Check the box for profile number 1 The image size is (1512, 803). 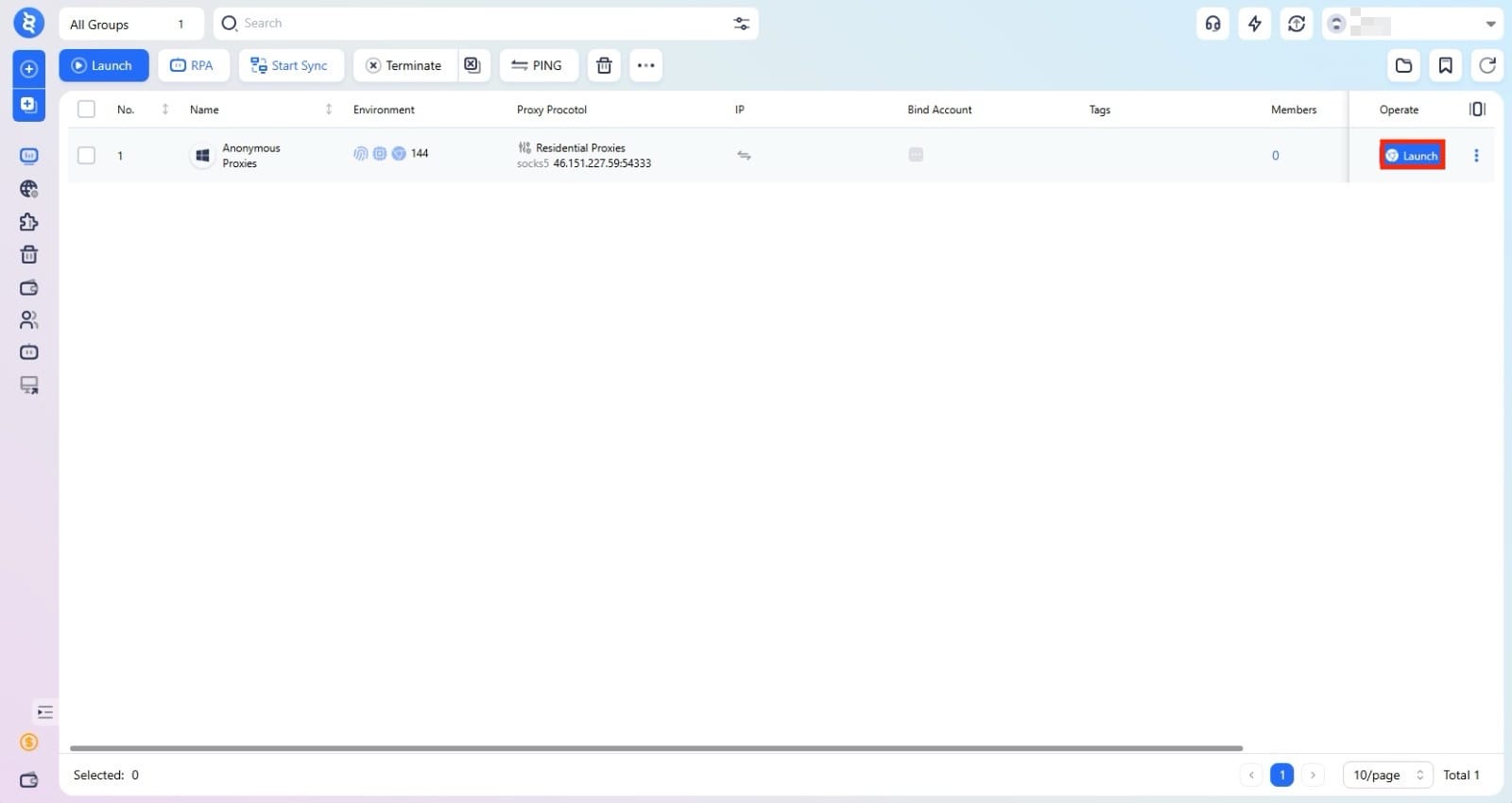tap(86, 156)
